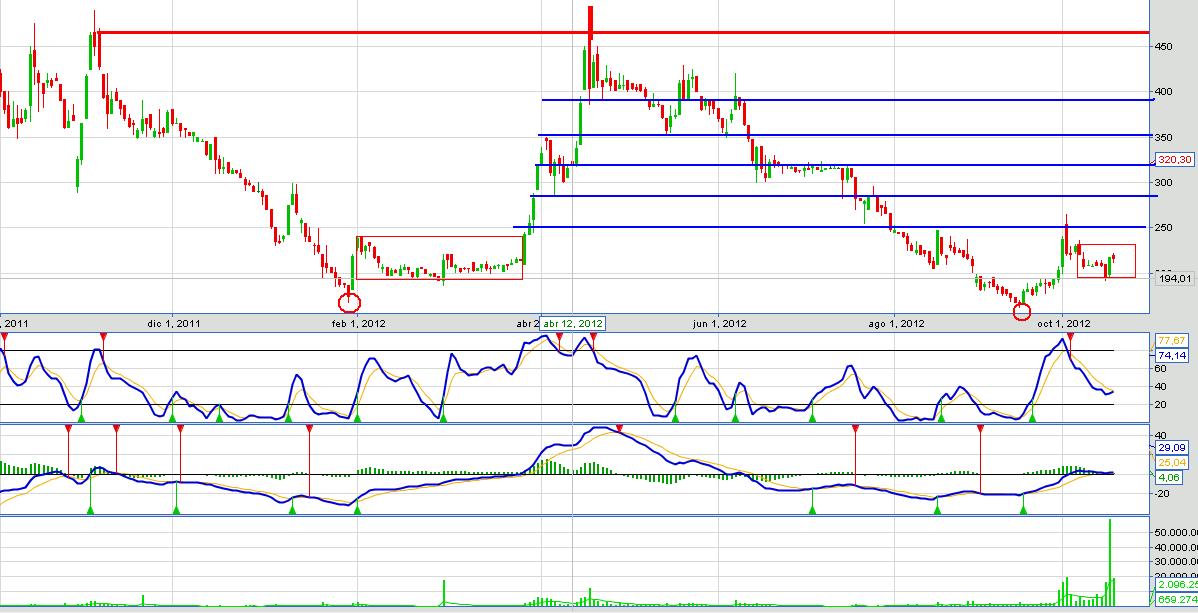Viewport: 1198px width, 613px height.
Task: Click the red circle marking the September 2012 low
Action: point(1021,312)
